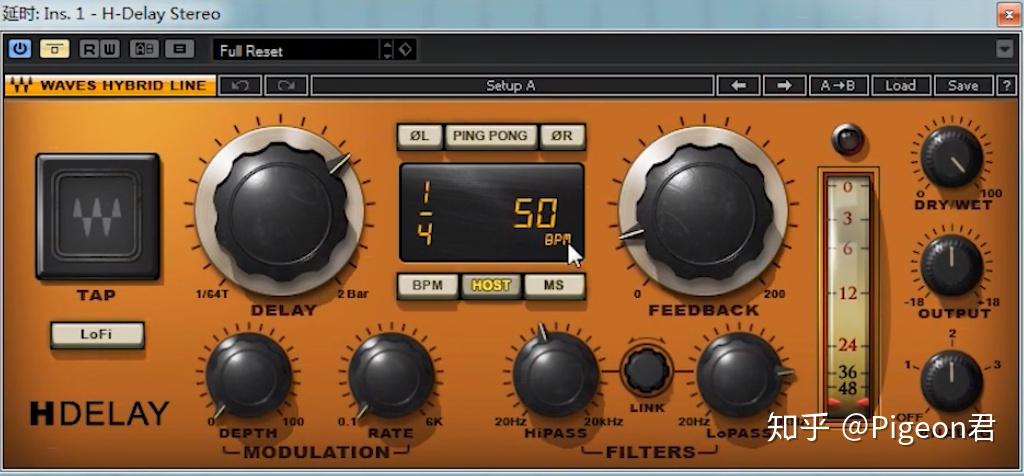Switch delay sync to BPM mode
This screenshot has height=476, width=1024.
point(427,285)
